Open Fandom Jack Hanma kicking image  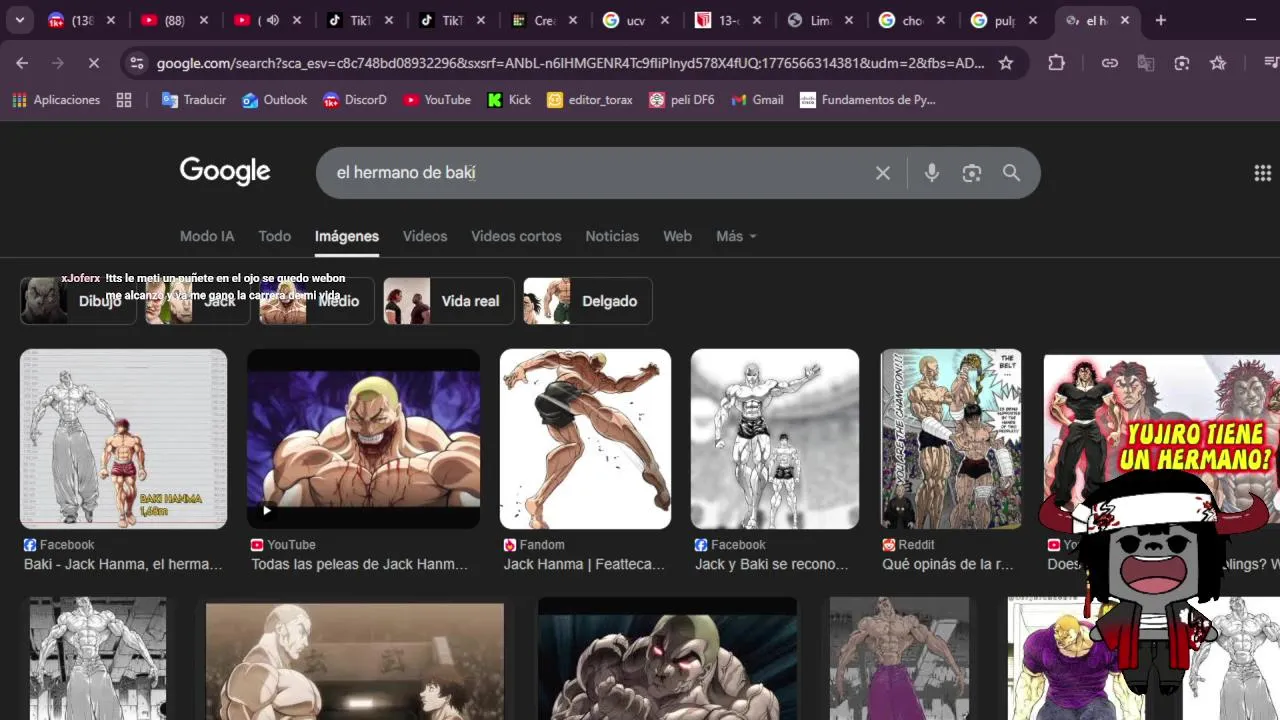[x=585, y=438]
